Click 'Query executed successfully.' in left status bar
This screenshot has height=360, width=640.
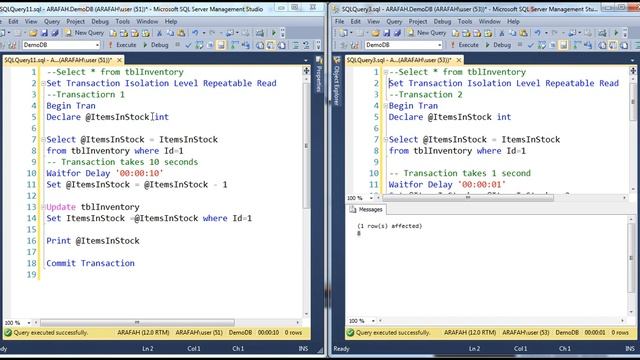[x=51, y=333]
